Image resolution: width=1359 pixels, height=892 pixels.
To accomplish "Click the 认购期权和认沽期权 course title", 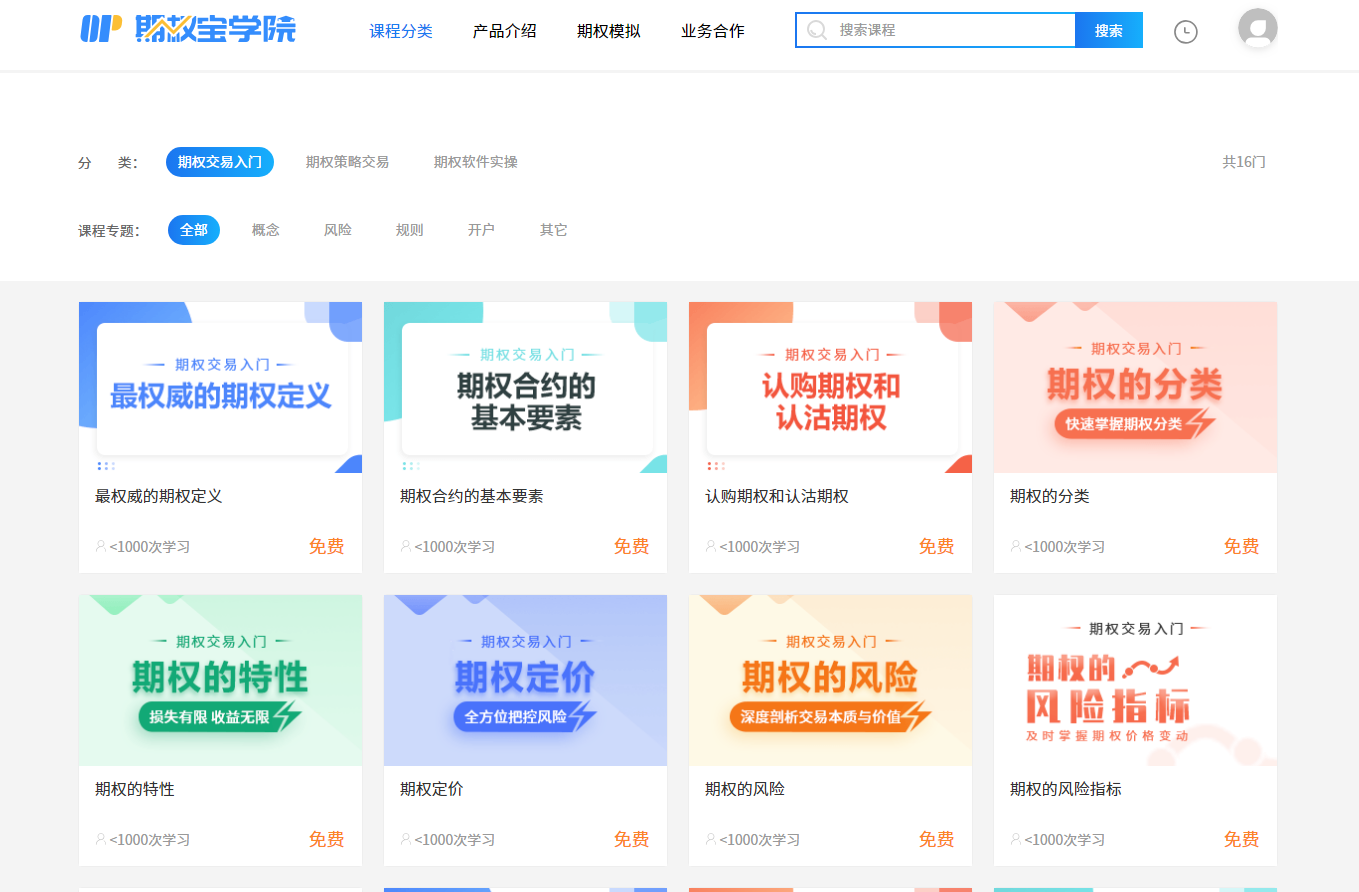I will click(776, 496).
